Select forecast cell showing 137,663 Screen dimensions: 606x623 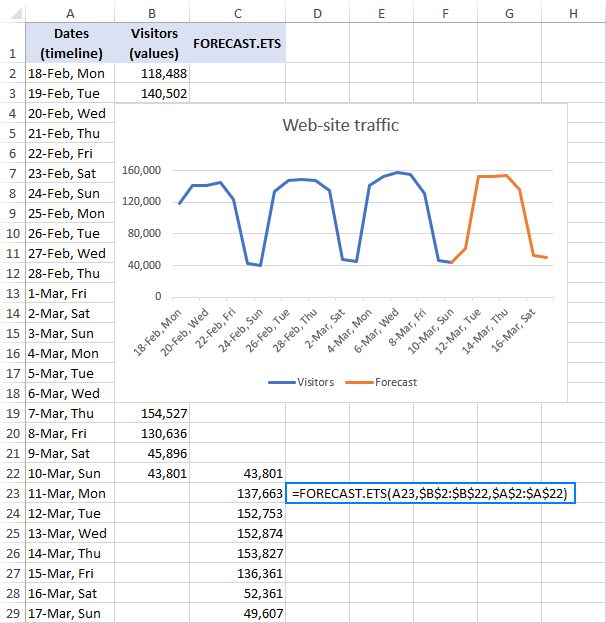point(238,493)
